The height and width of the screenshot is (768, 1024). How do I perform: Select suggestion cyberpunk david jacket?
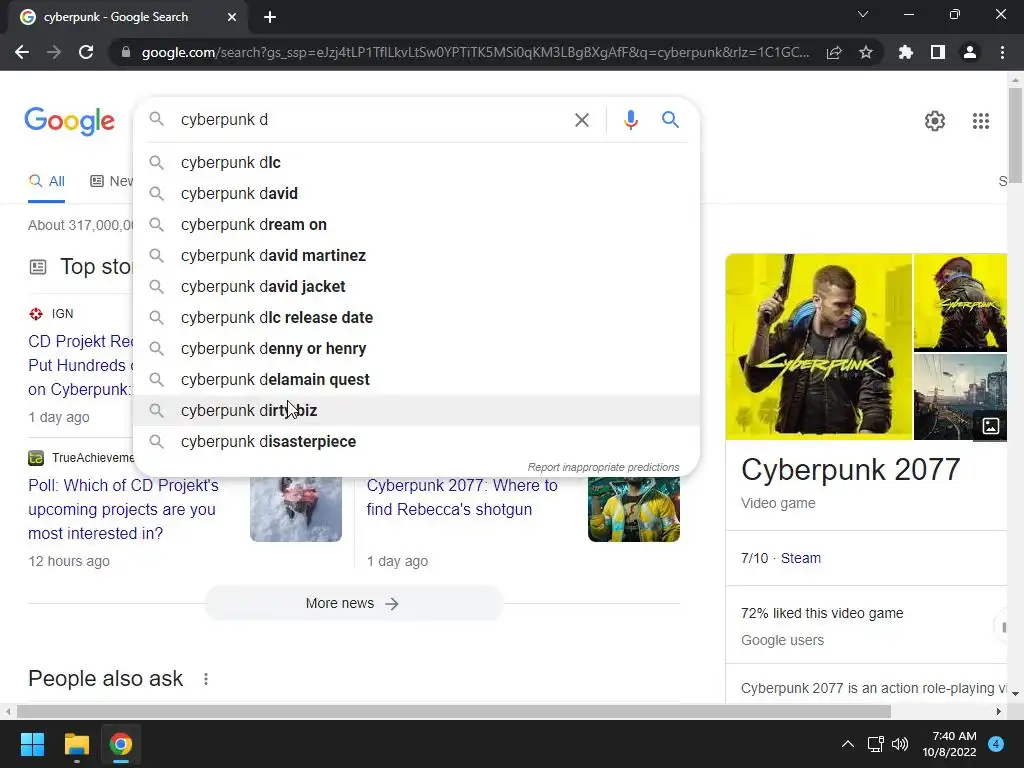[416, 287]
